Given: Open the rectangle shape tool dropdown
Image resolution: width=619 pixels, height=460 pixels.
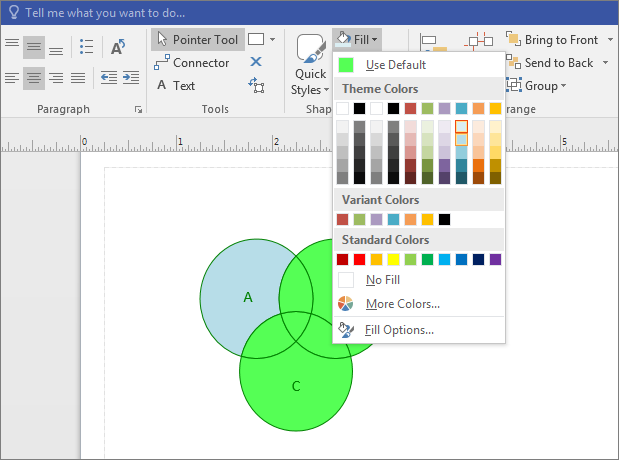Looking at the screenshot, I should click(272, 40).
